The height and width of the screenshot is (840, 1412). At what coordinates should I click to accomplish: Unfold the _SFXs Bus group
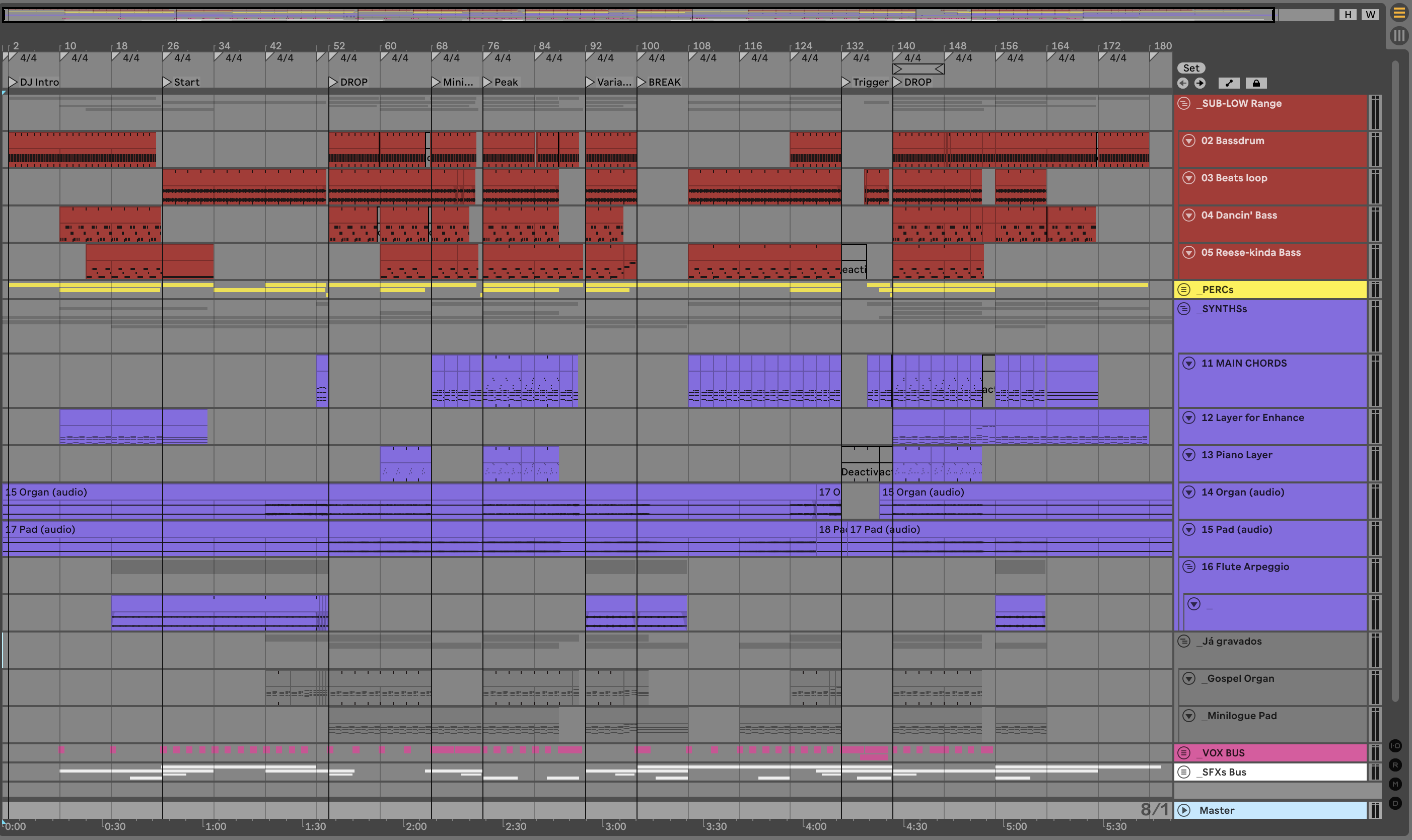point(1184,772)
